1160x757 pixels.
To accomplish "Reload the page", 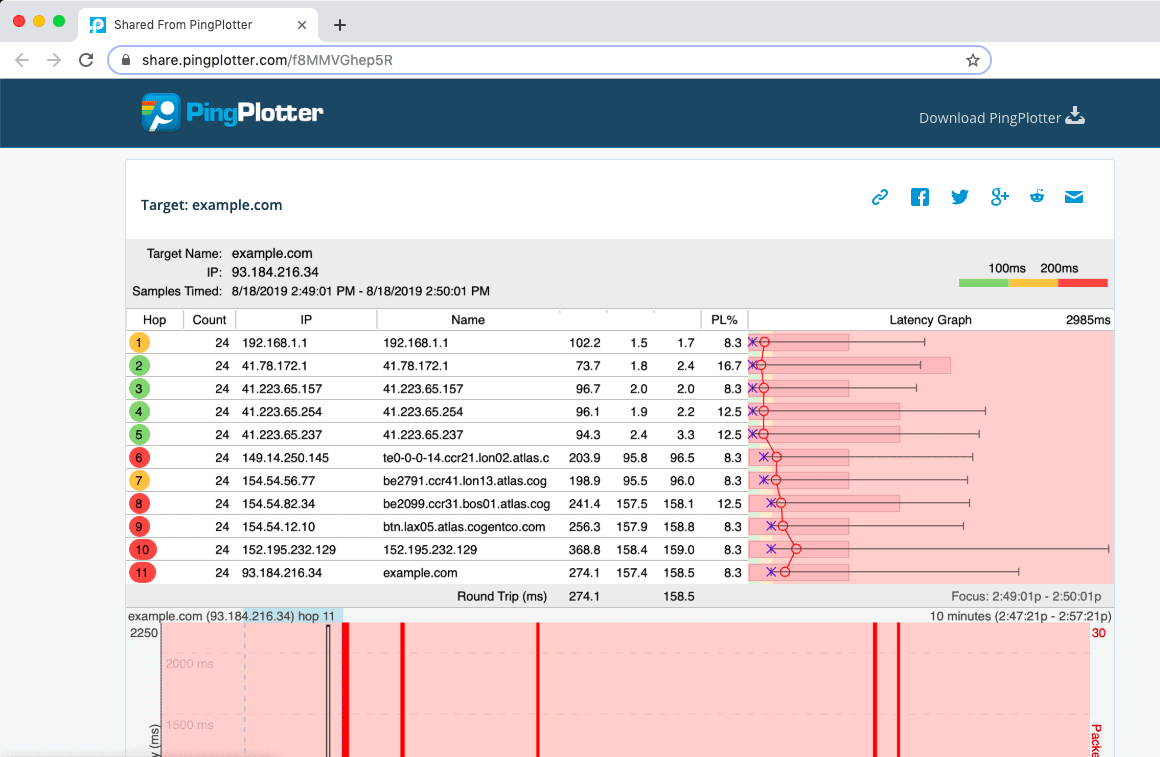I will click(x=86, y=60).
